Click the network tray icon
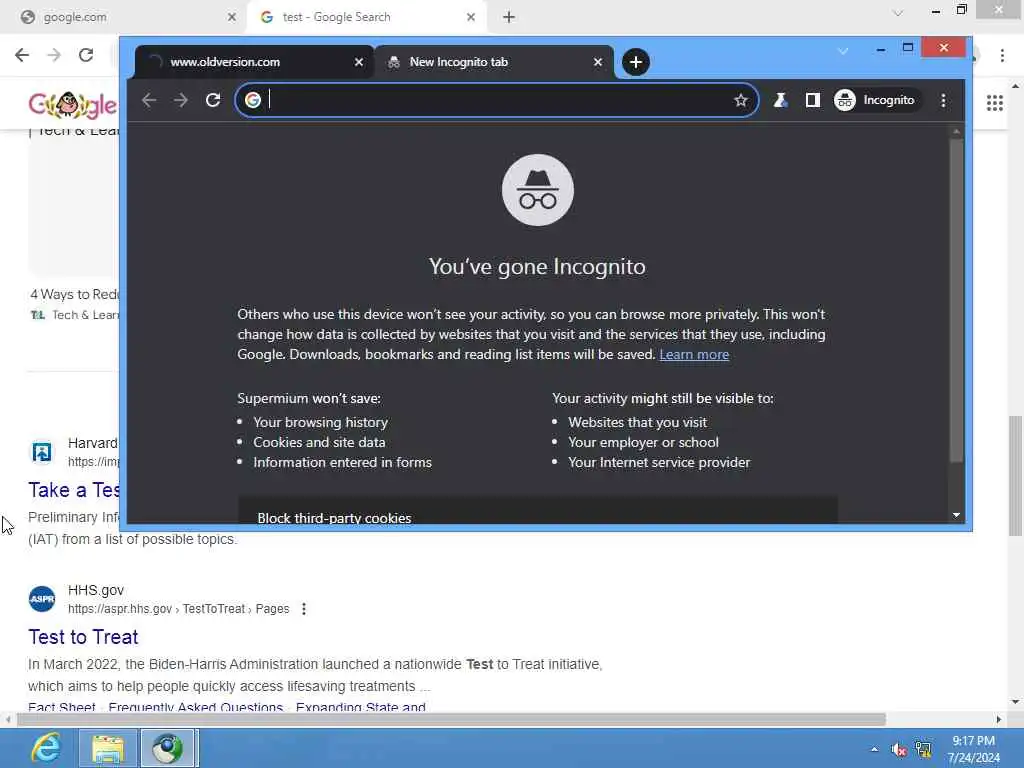Screen dimensions: 1024x768 click(923, 749)
